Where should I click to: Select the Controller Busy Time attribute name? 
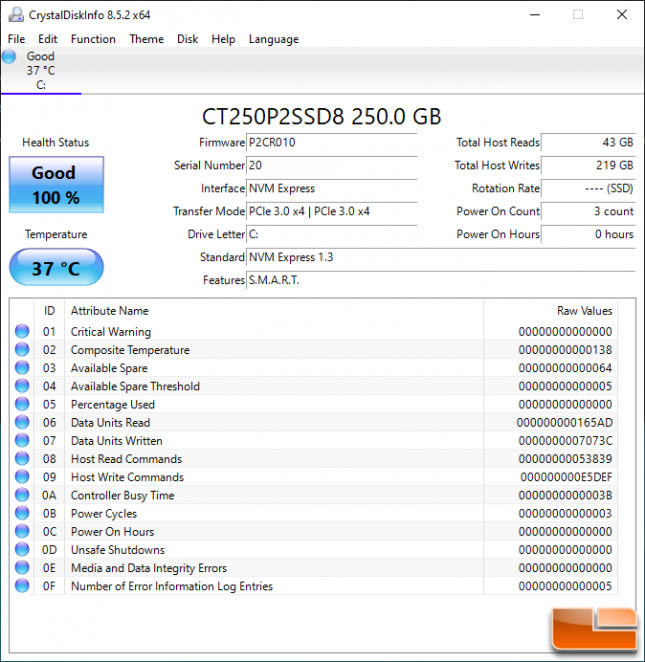pyautogui.click(x=122, y=495)
